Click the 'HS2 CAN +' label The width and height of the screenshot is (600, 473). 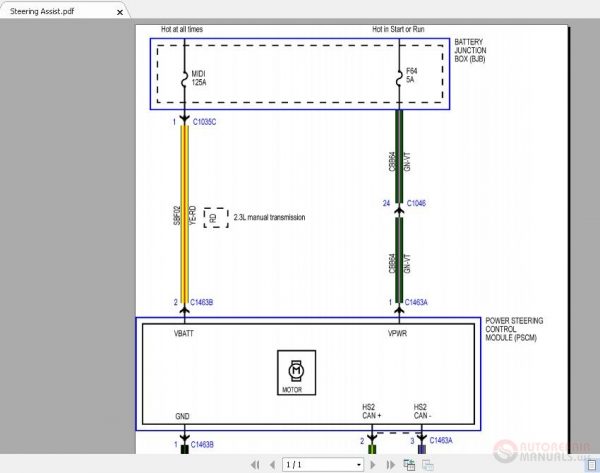click(x=372, y=411)
